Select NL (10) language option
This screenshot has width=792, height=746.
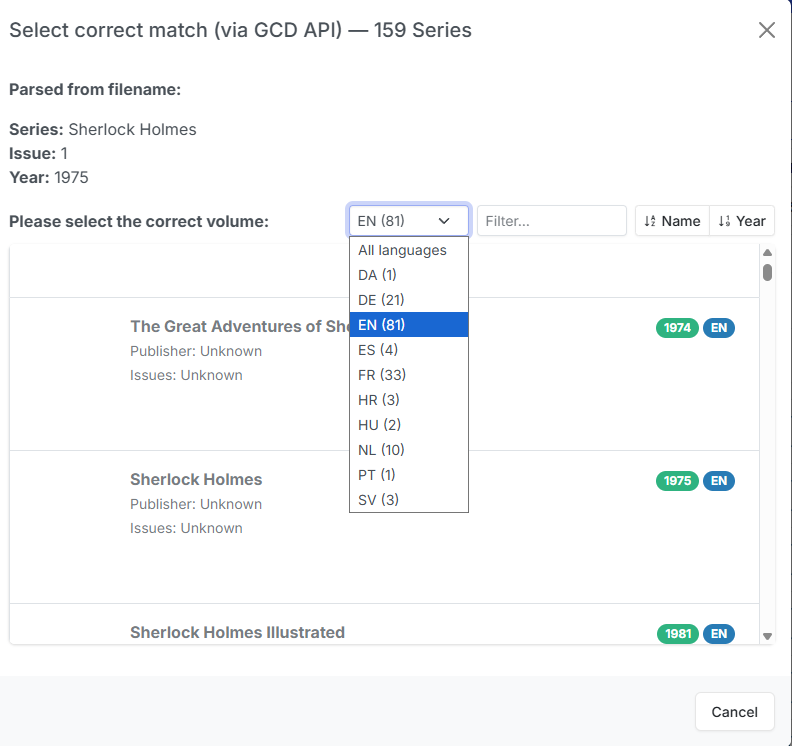pyautogui.click(x=409, y=450)
